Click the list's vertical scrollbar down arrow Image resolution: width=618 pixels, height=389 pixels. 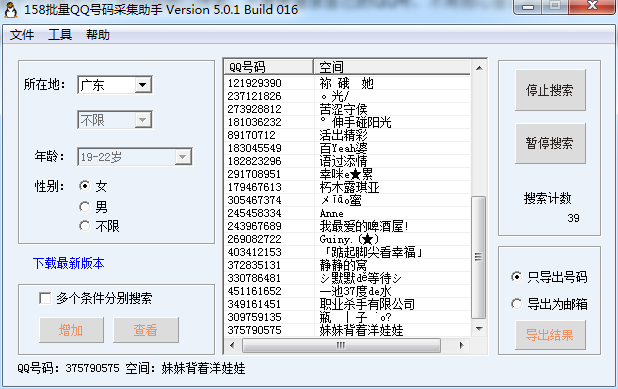pos(479,328)
